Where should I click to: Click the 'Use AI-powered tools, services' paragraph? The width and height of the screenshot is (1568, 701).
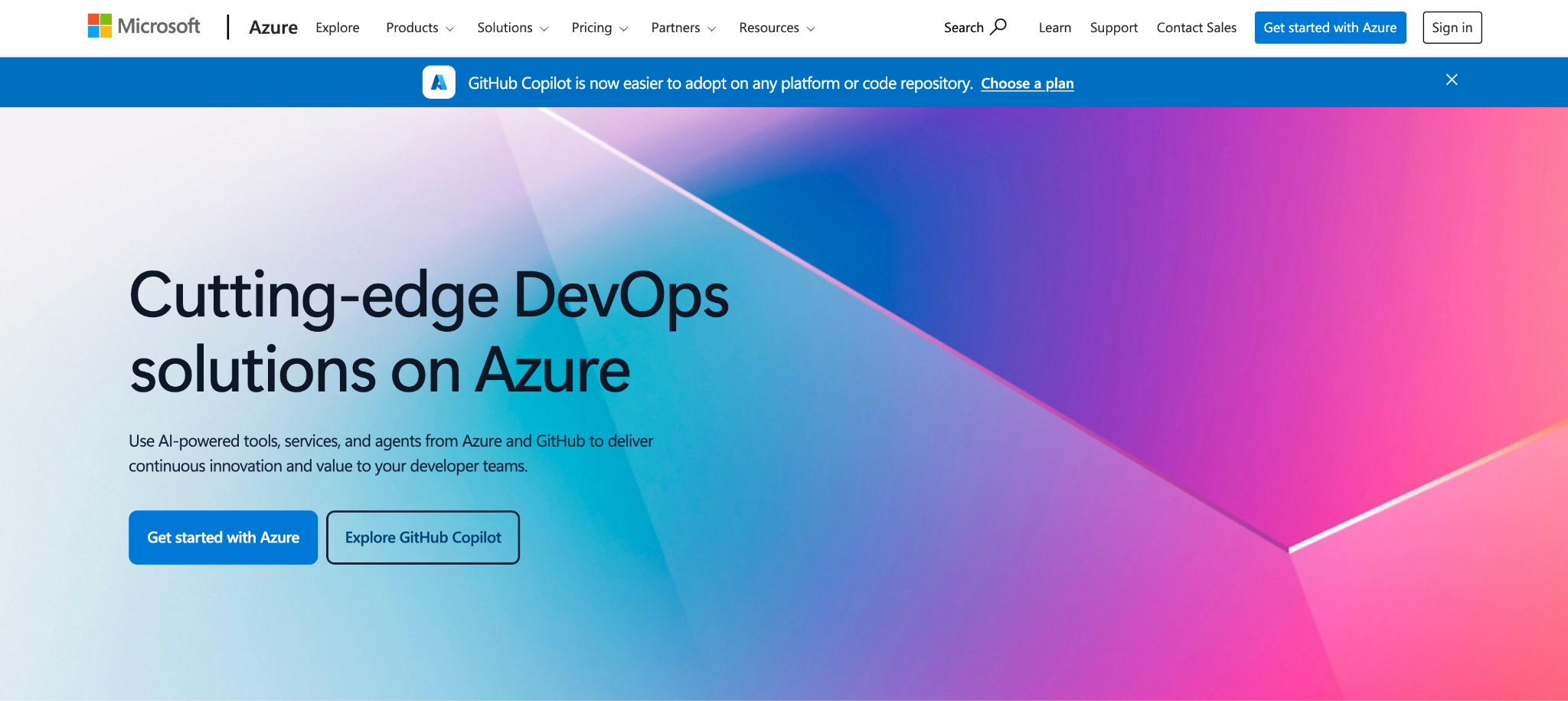pyautogui.click(x=391, y=454)
